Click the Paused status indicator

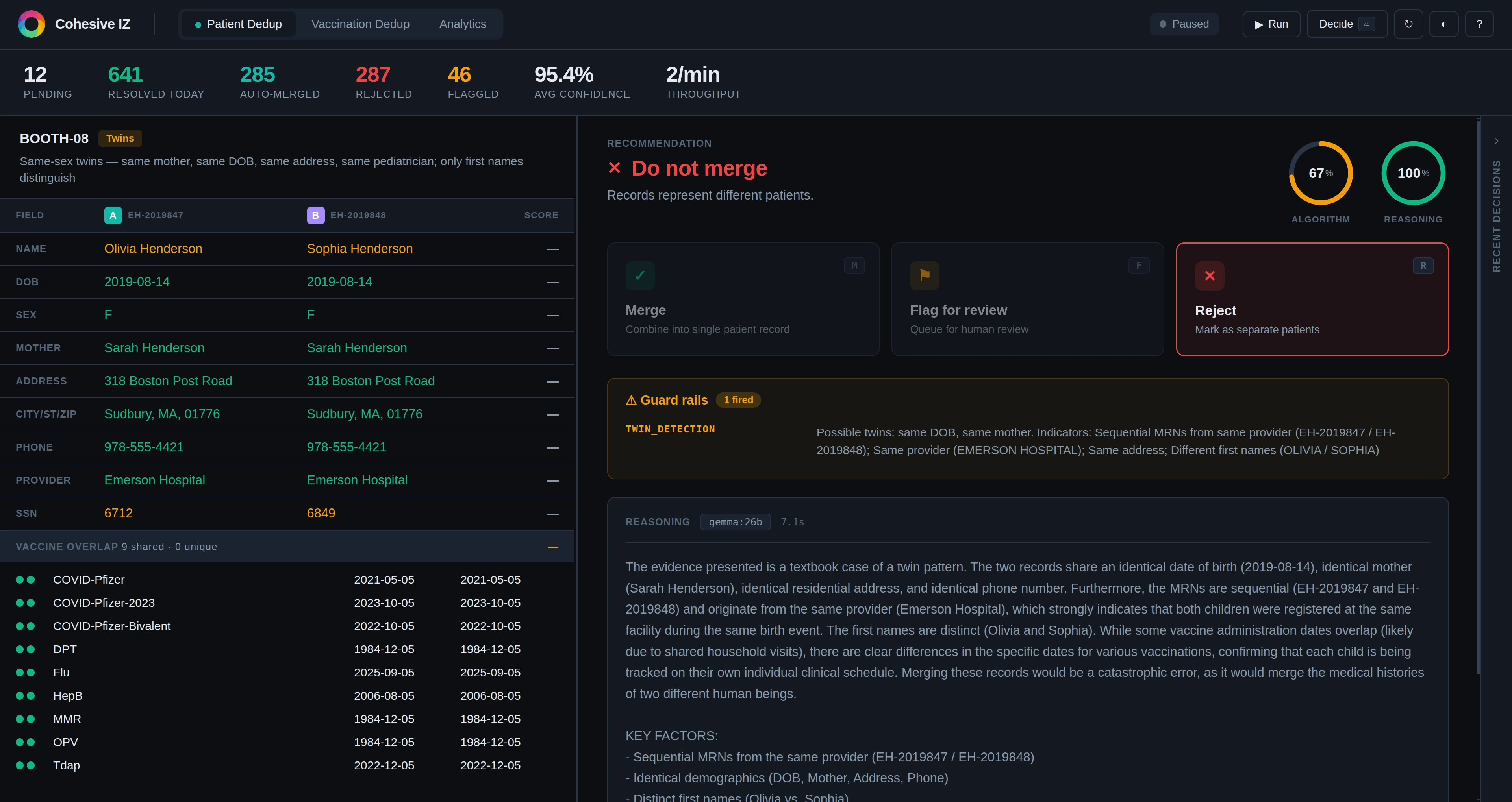point(1184,24)
